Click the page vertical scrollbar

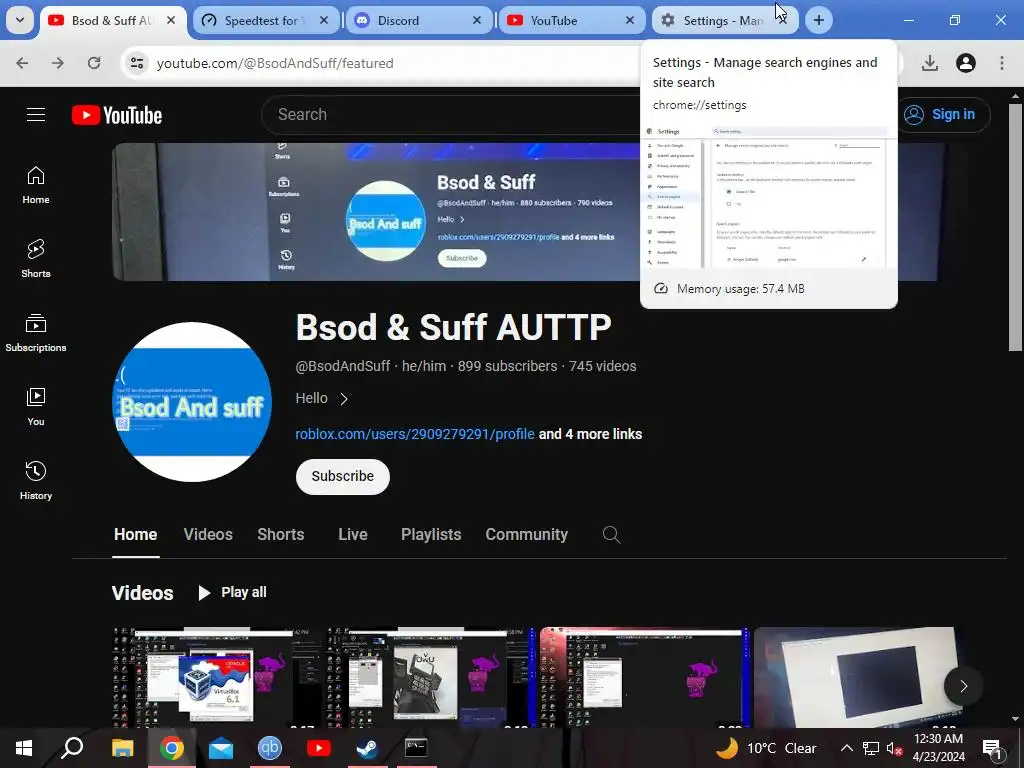click(1015, 229)
